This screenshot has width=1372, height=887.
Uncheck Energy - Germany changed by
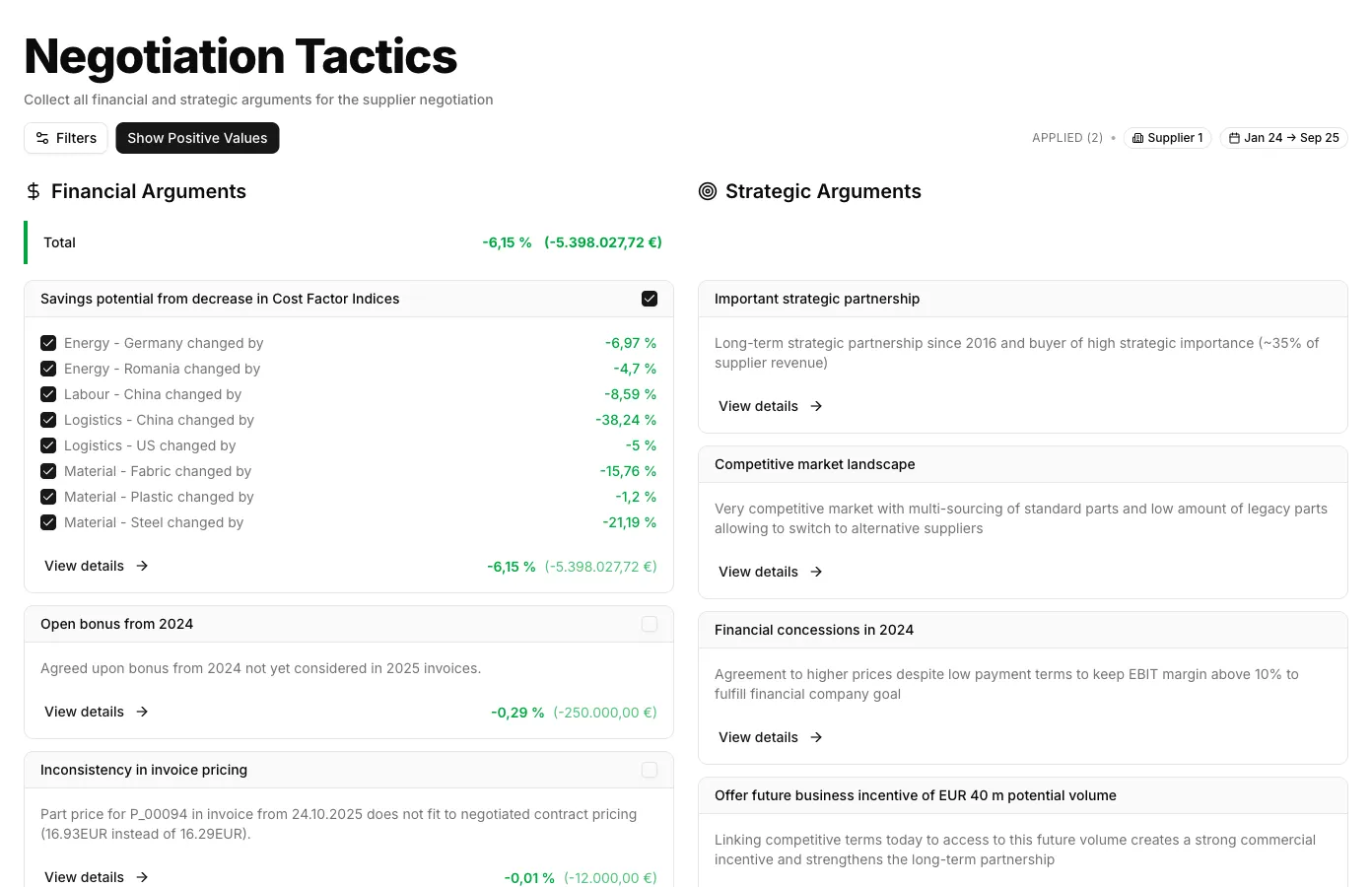48,342
